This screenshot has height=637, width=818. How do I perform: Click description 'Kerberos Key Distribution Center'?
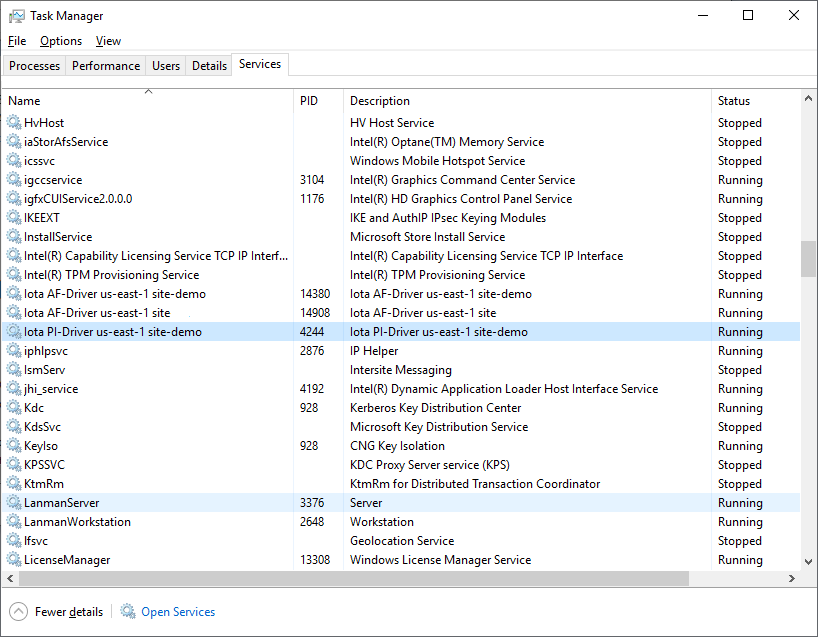click(x=436, y=407)
